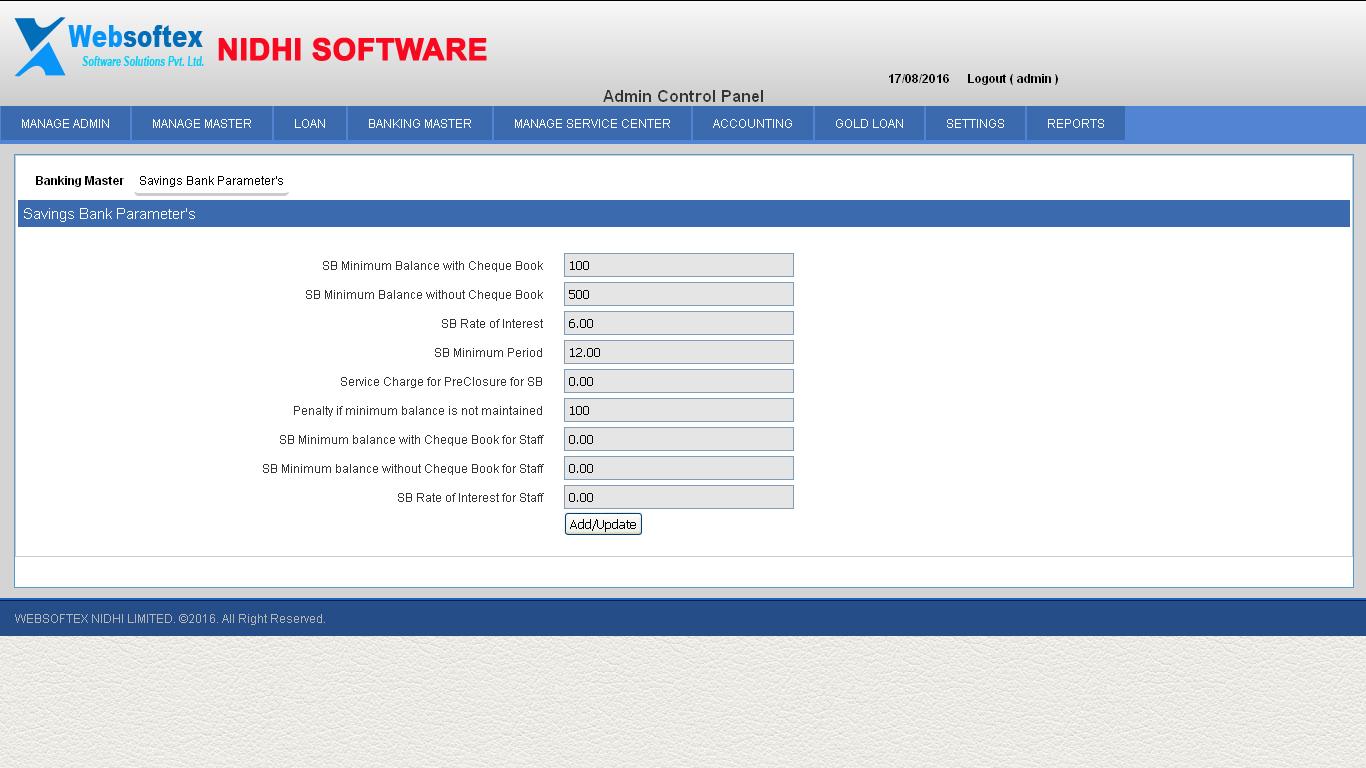Click SB Minimum balance with Cheque Book for Staff label
Viewport: 1366px width, 768px height.
click(x=411, y=440)
